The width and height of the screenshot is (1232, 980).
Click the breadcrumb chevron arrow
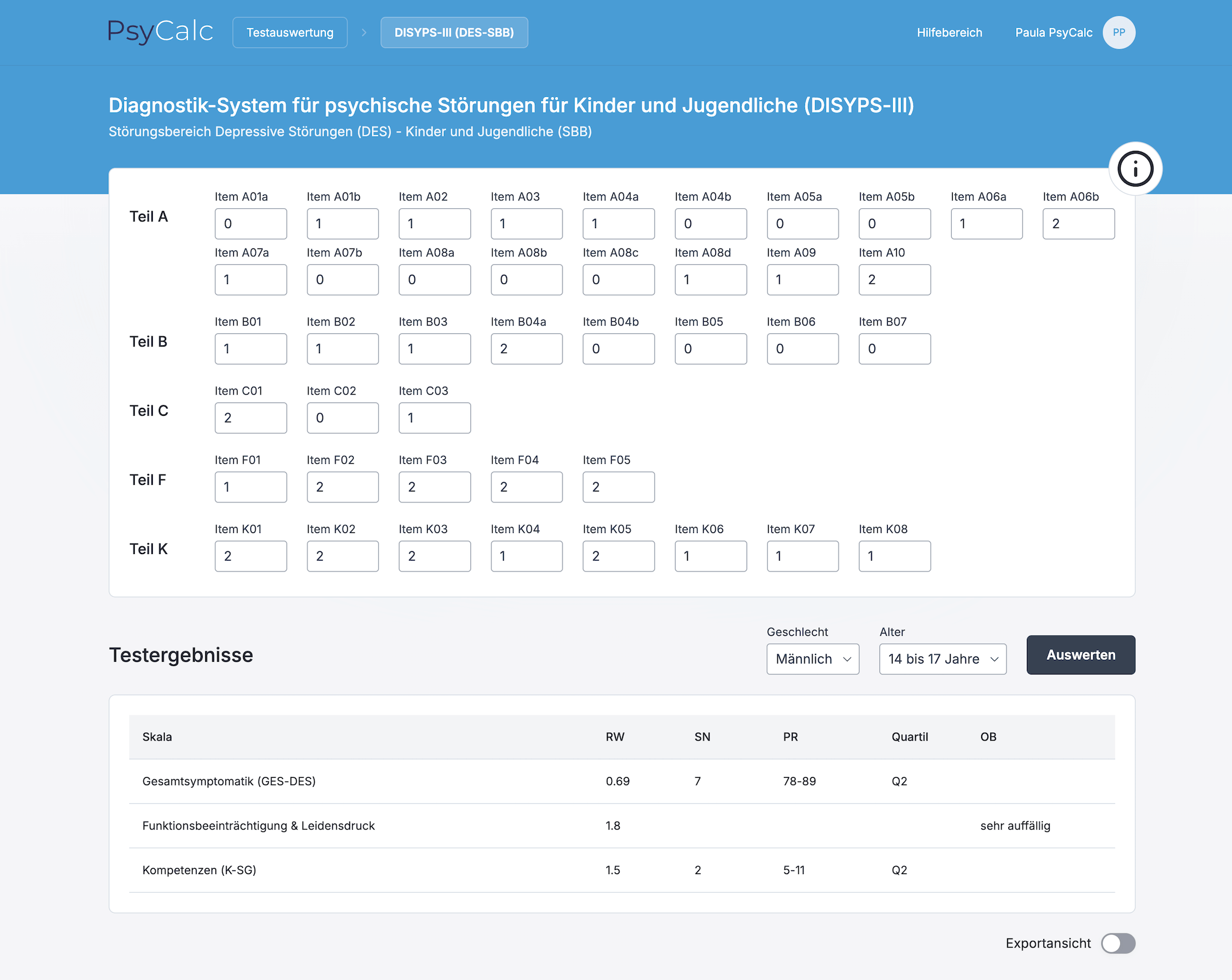[x=364, y=32]
